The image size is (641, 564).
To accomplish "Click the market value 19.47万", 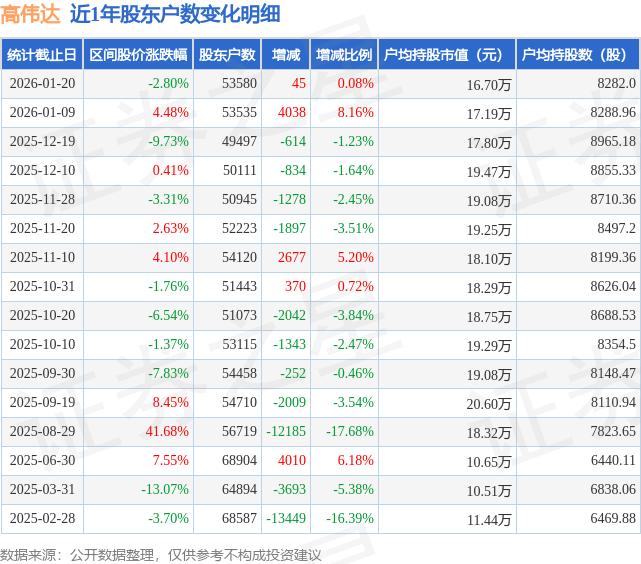I will 489,172.
